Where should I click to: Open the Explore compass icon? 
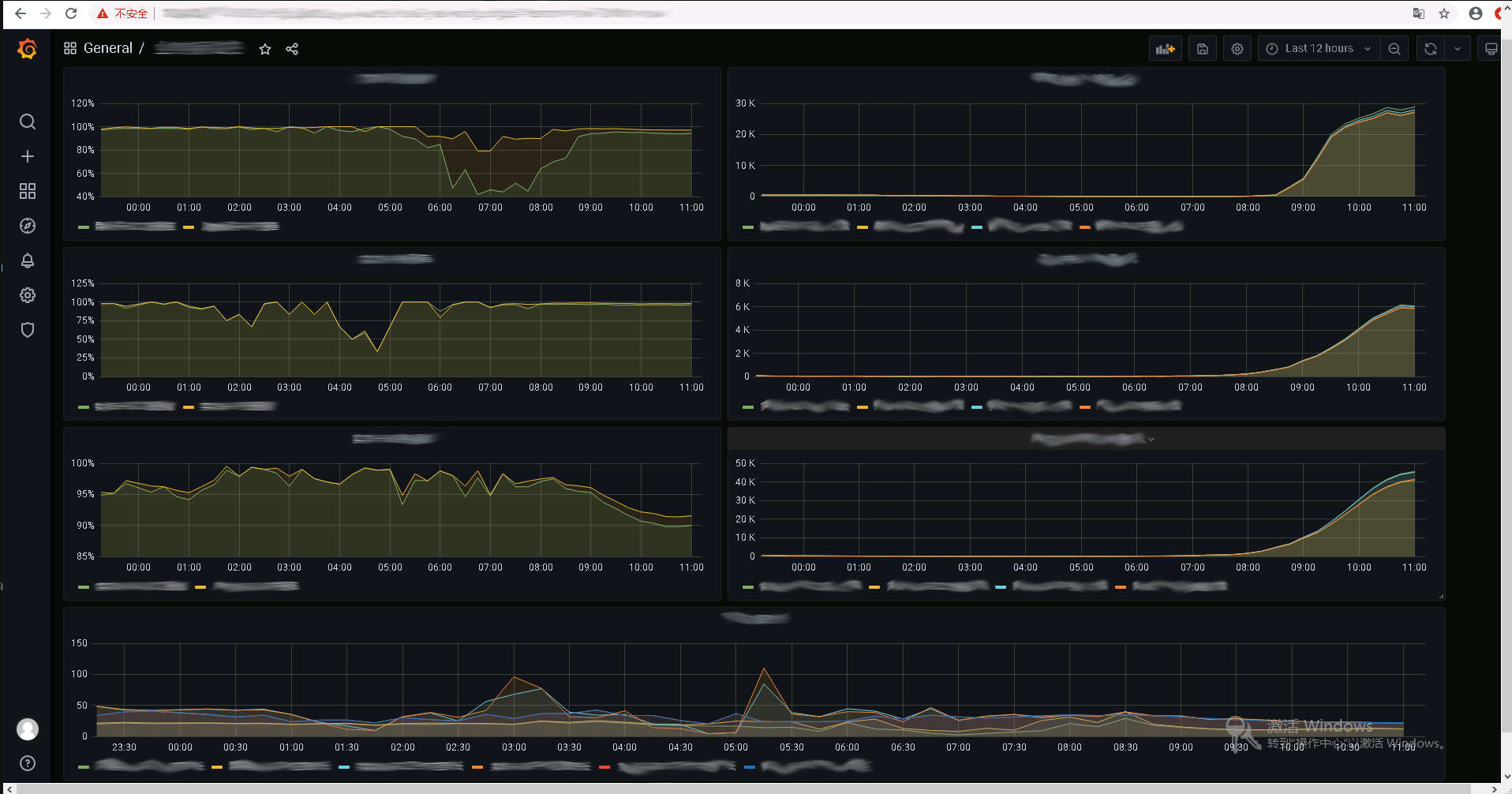(28, 226)
